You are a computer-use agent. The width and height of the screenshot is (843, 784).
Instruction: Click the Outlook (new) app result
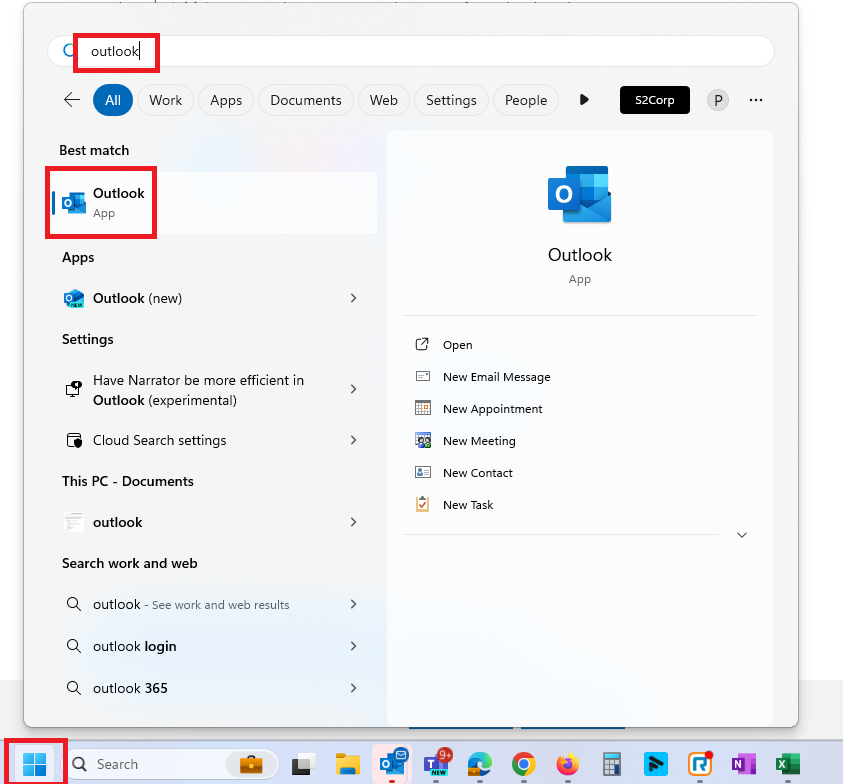210,298
